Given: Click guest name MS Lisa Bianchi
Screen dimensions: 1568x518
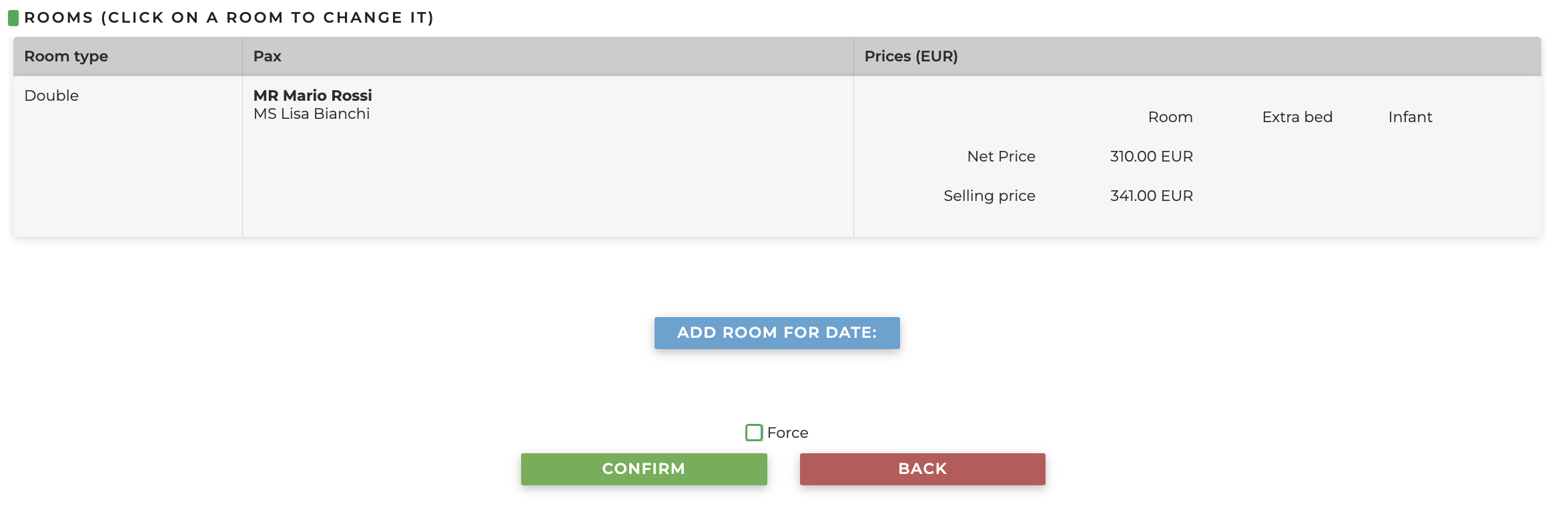Looking at the screenshot, I should (311, 114).
